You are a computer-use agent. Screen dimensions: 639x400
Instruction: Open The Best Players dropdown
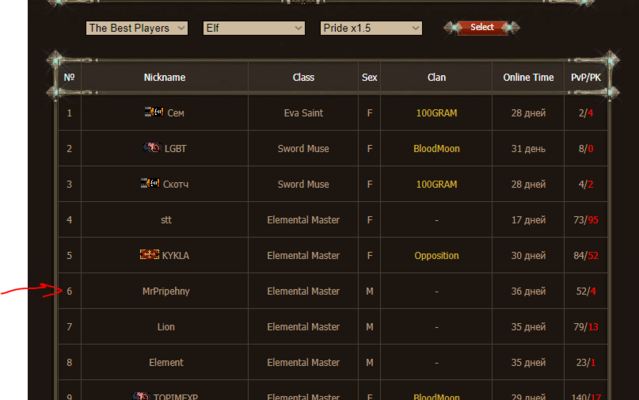137,28
